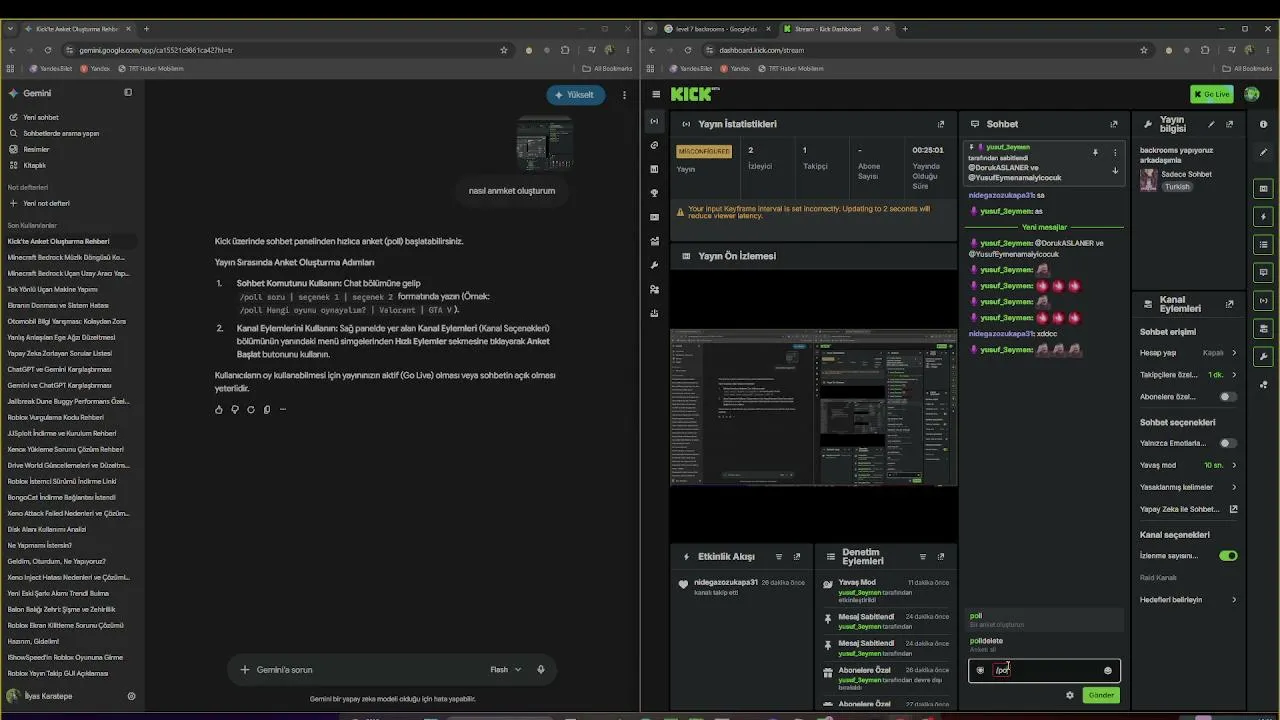The height and width of the screenshot is (720, 1280).
Task: Activate the Gemini microphone input
Action: 541,669
